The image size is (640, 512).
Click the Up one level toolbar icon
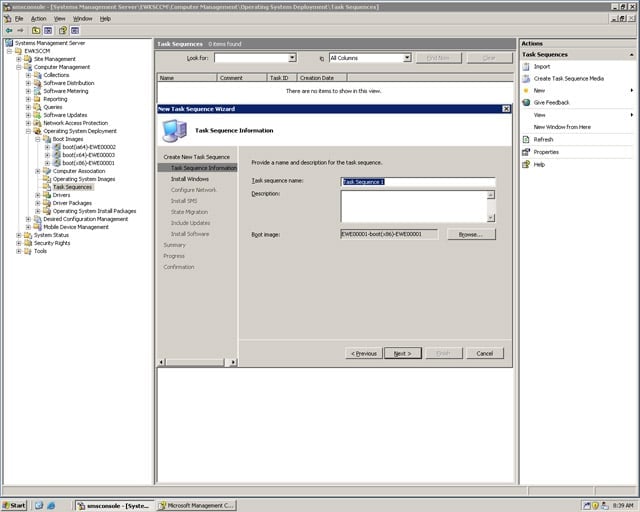[36, 31]
